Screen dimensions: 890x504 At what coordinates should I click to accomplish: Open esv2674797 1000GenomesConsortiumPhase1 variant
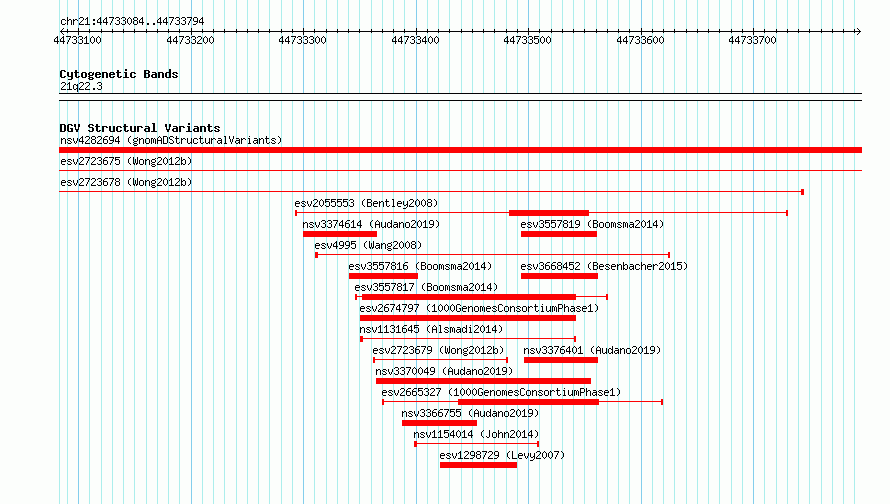[479, 308]
